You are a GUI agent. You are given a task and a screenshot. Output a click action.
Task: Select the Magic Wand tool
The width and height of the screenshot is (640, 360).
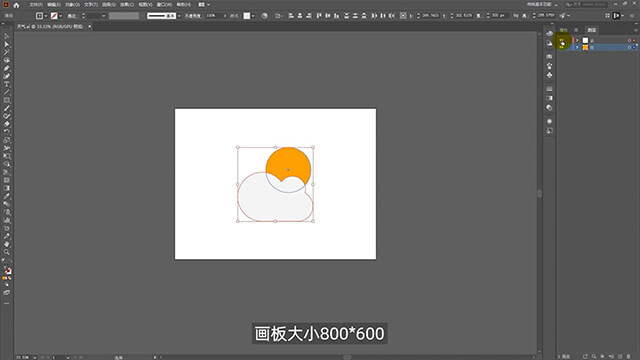[x=7, y=52]
